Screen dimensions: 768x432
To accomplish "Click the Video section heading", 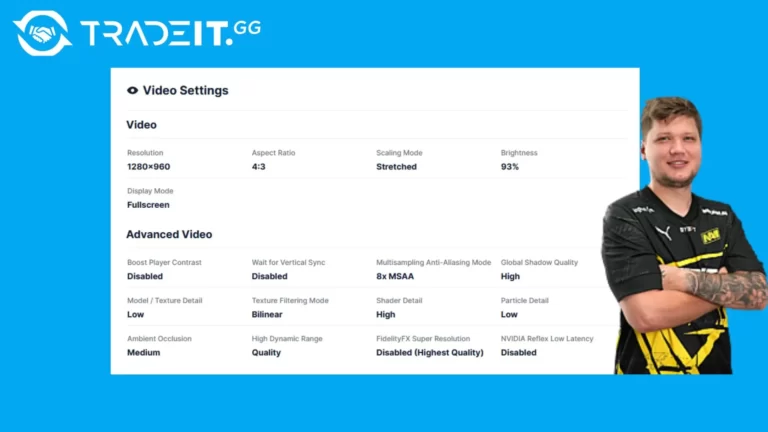I will pos(142,124).
